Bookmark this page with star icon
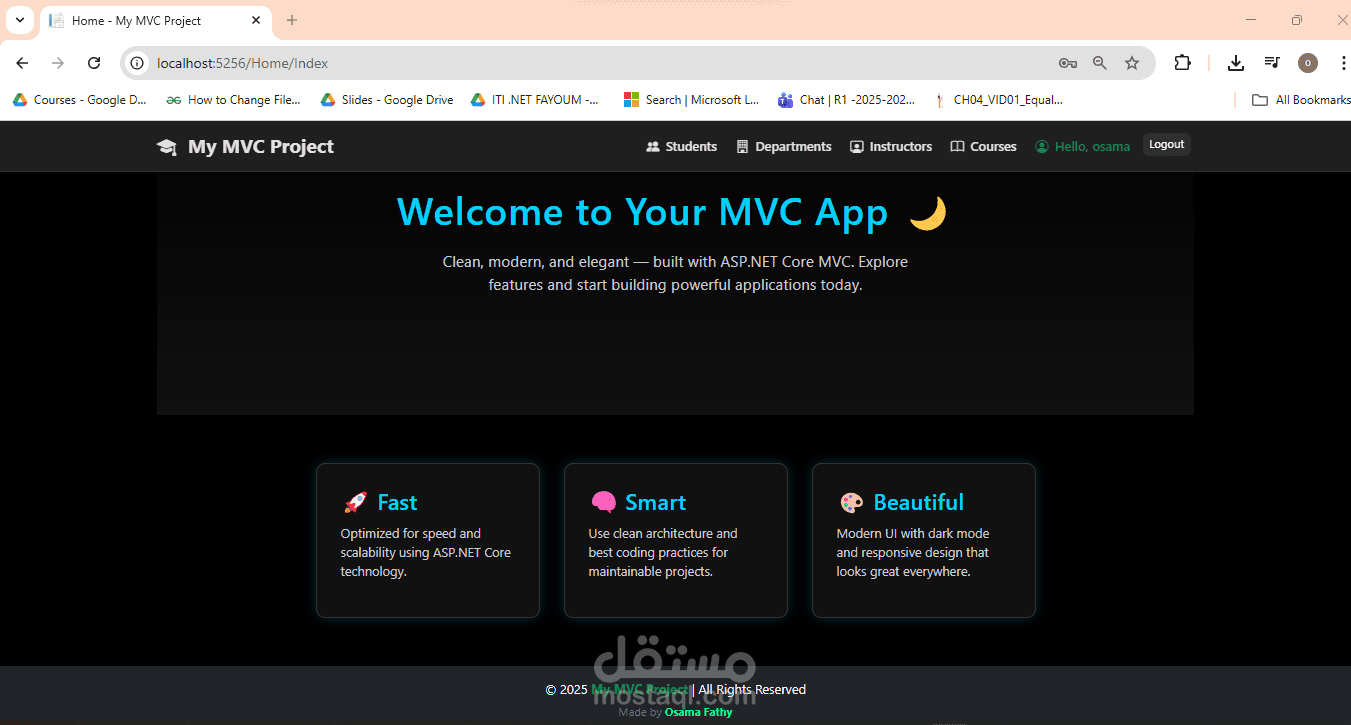The width and height of the screenshot is (1351, 725). pos(1132,63)
